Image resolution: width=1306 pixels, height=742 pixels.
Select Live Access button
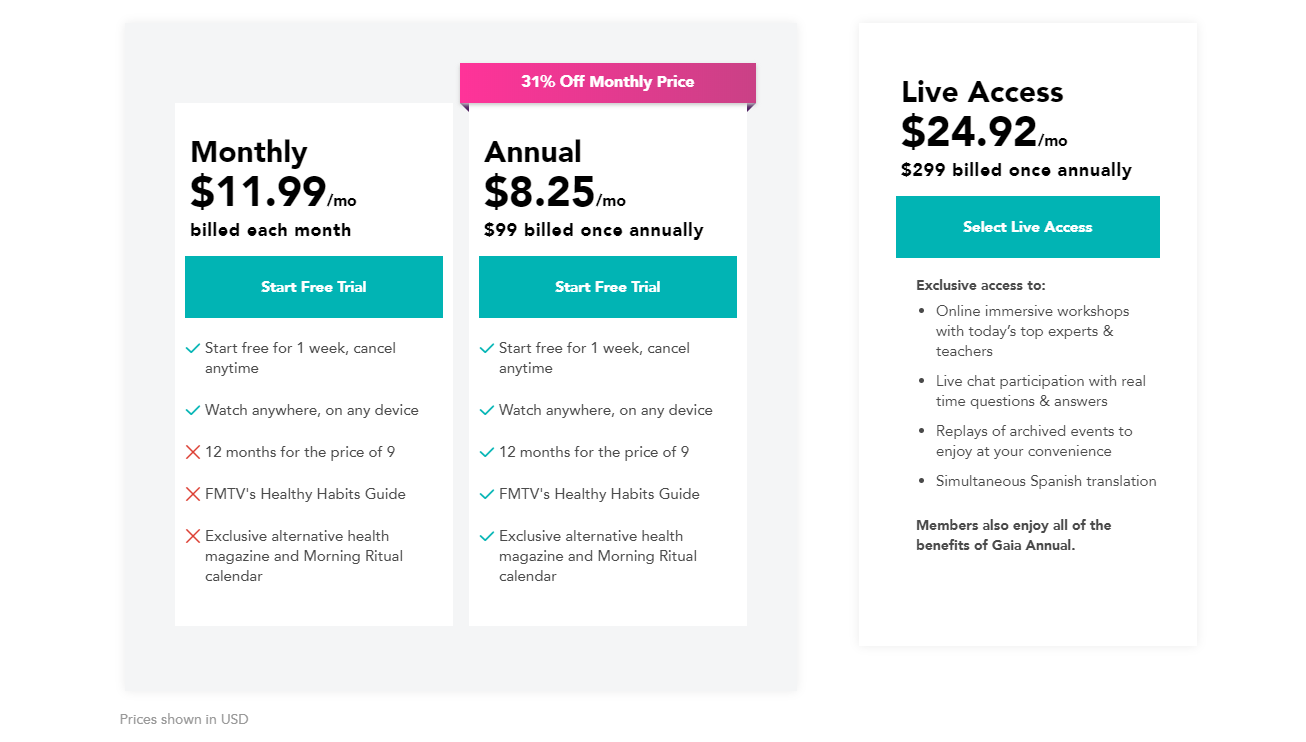pyautogui.click(x=1028, y=227)
